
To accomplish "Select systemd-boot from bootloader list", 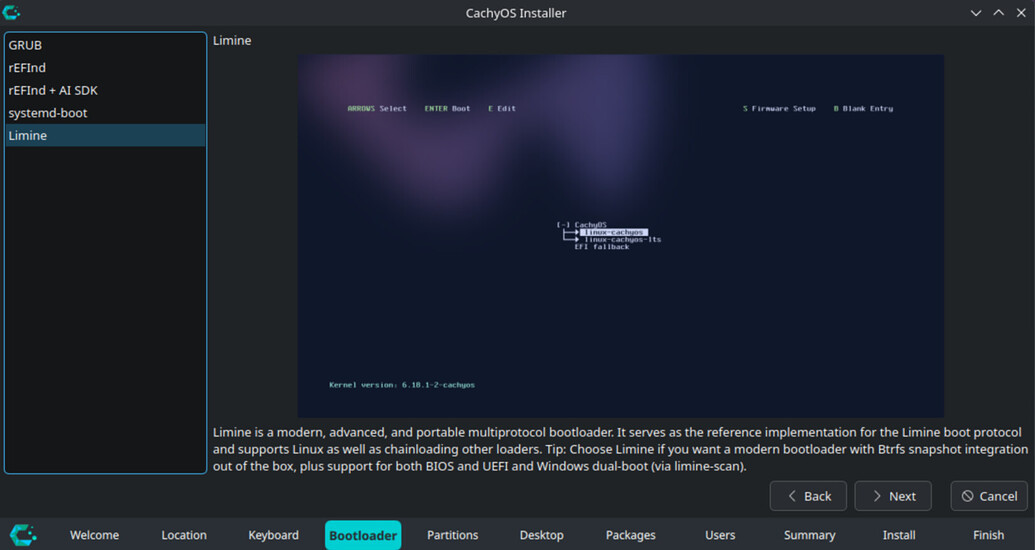I will point(48,113).
